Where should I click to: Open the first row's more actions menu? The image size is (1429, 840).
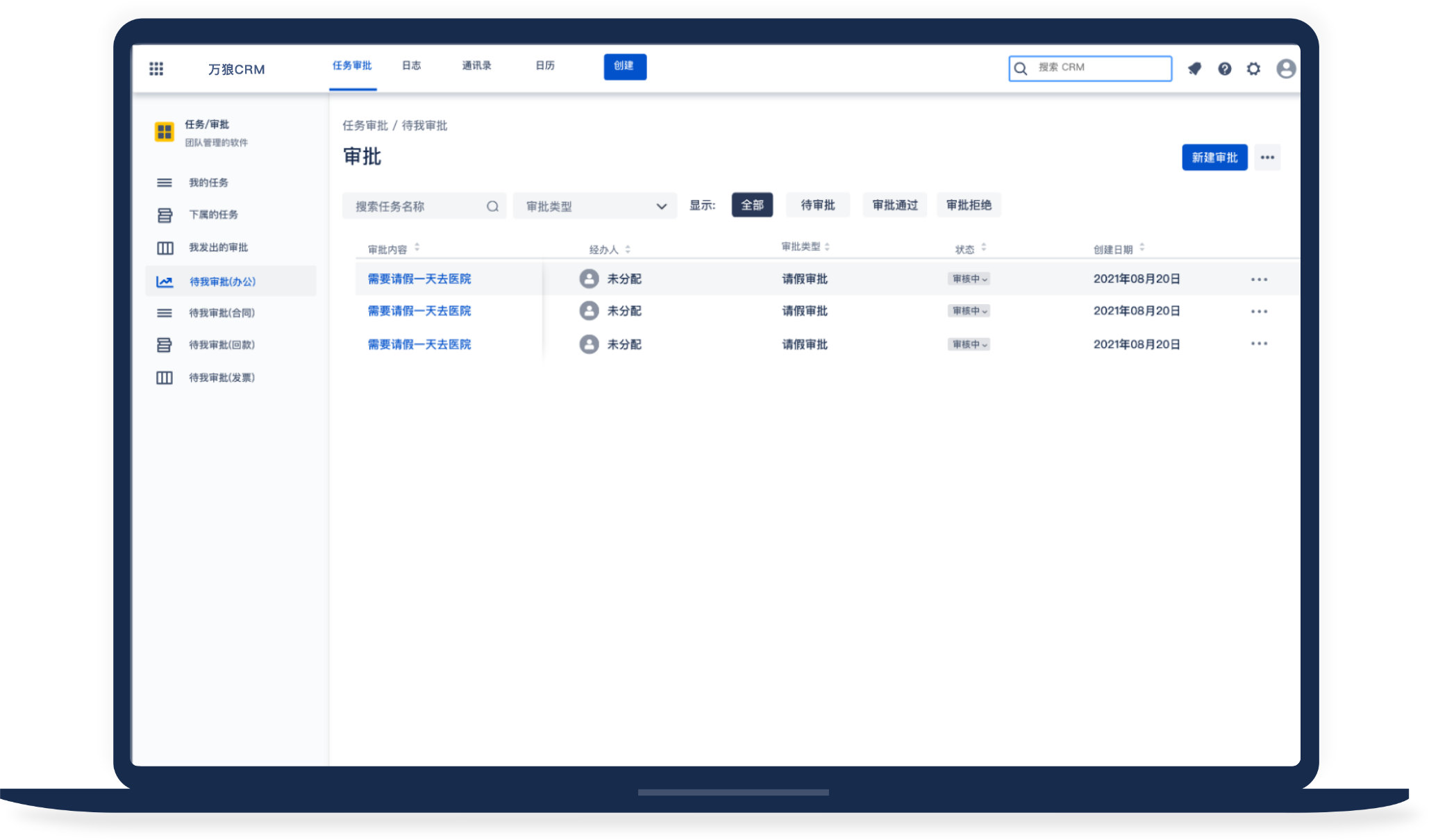pos(1259,279)
